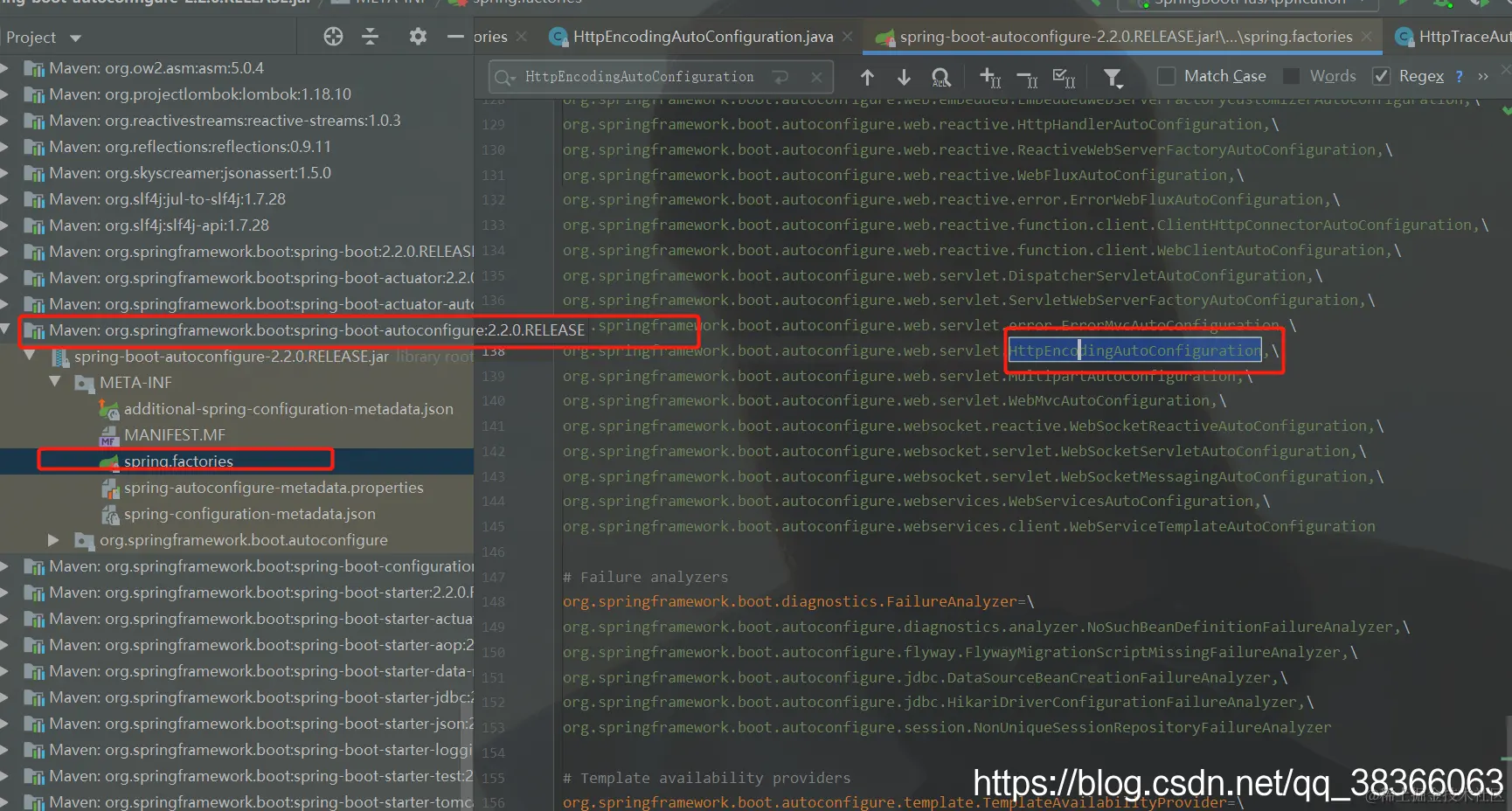Enable the Match Case checkbox

point(1166,76)
